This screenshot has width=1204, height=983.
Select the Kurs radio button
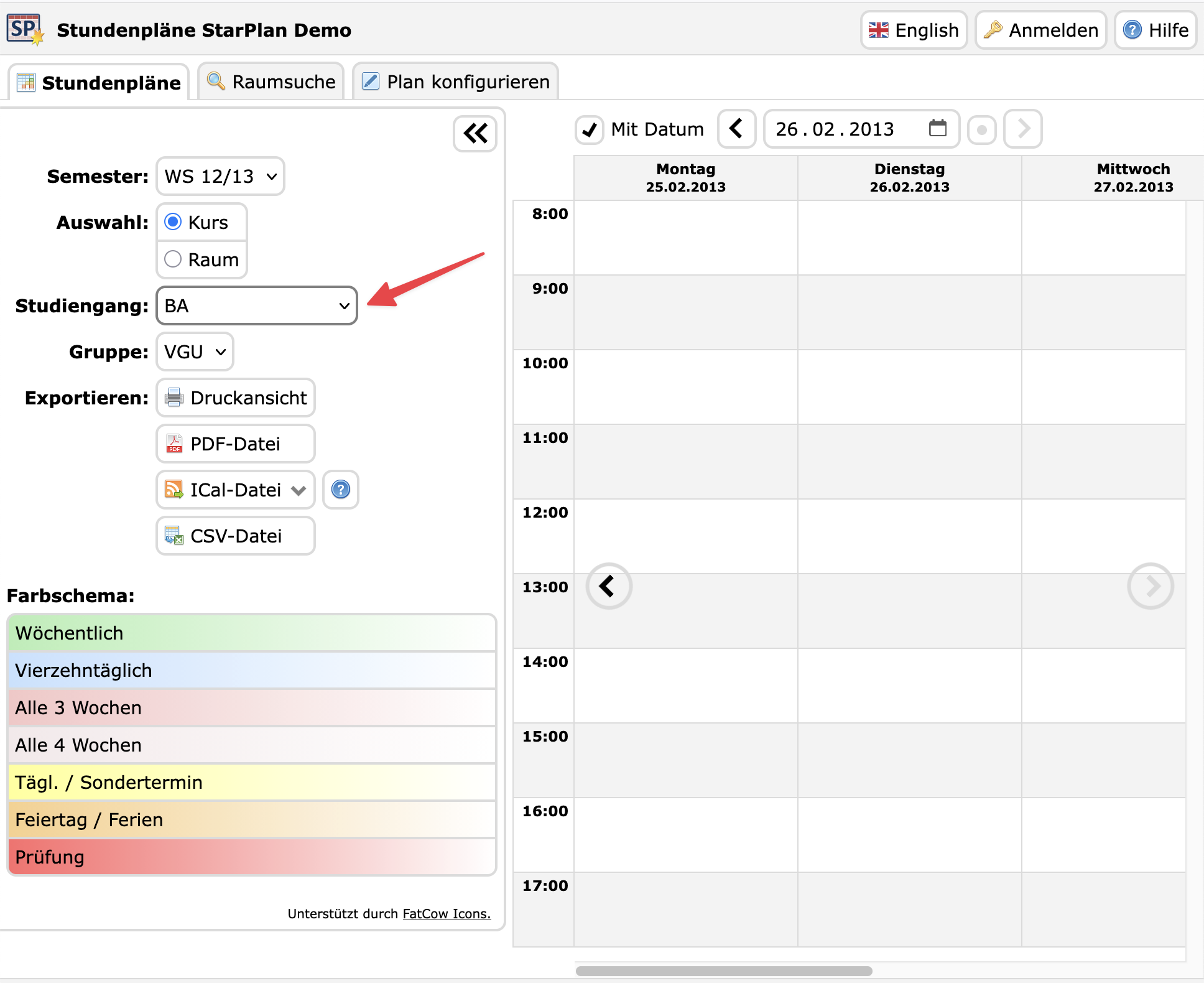point(173,222)
